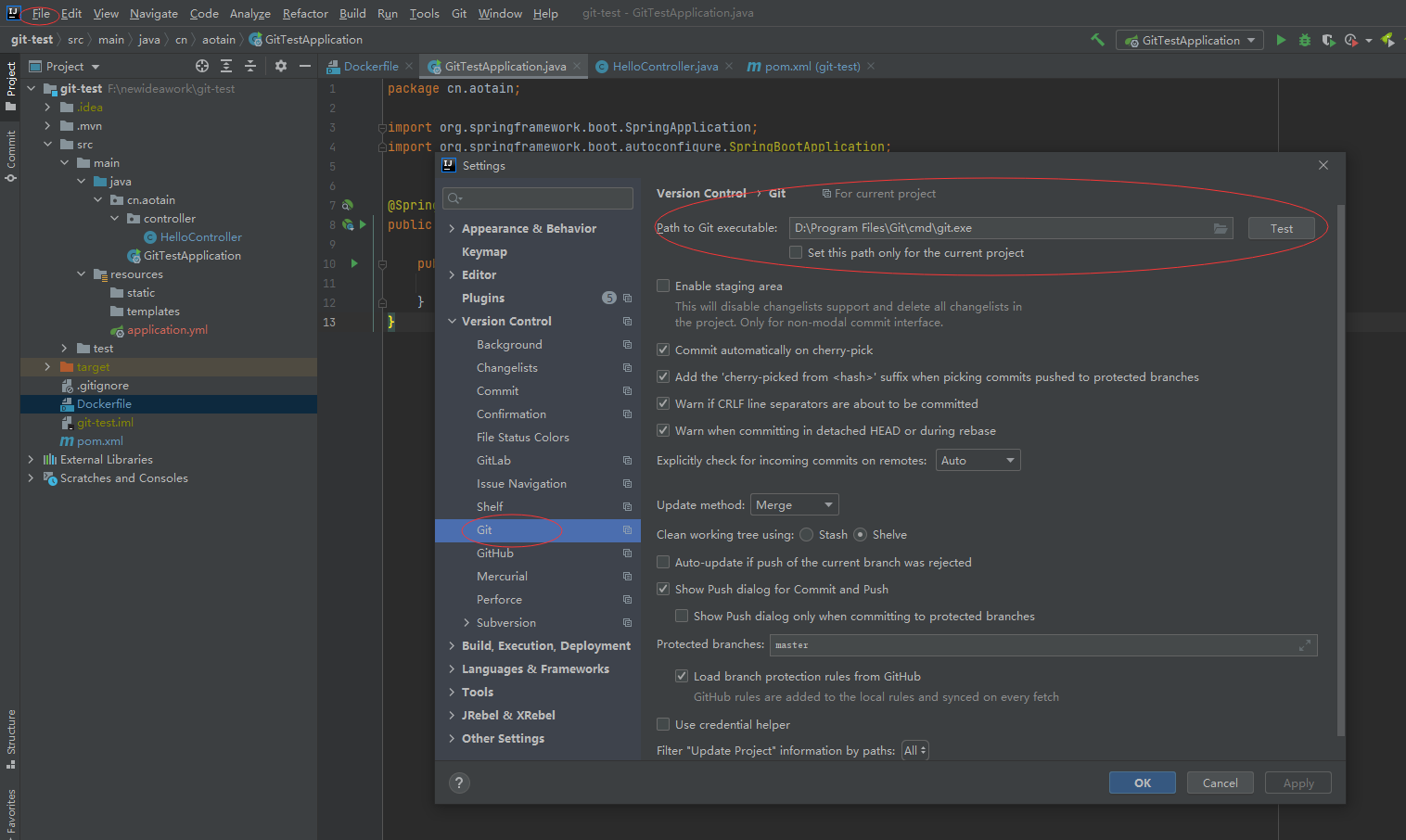Expand all icon in Project panel
Image resolution: width=1406 pixels, height=840 pixels.
226,66
